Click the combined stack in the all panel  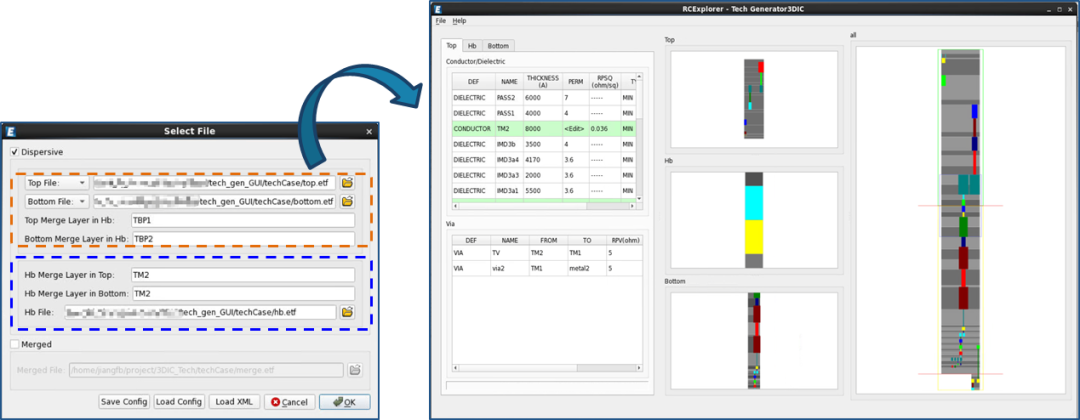(960, 220)
